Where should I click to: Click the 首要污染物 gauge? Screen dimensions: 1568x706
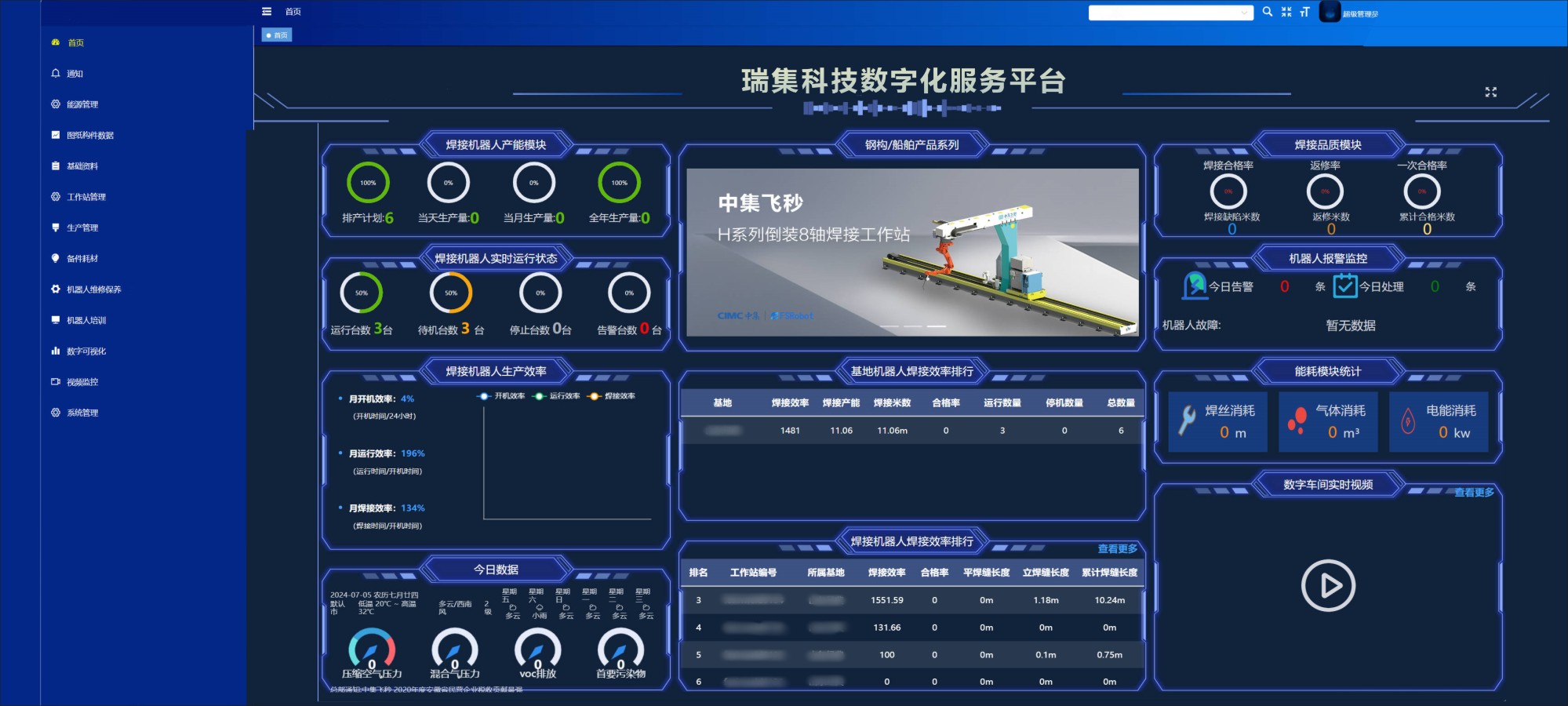click(620, 648)
